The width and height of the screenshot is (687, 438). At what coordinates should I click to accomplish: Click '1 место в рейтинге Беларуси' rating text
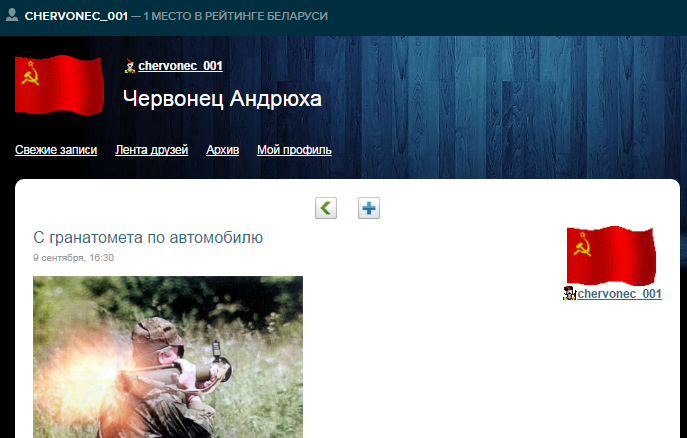click(236, 16)
